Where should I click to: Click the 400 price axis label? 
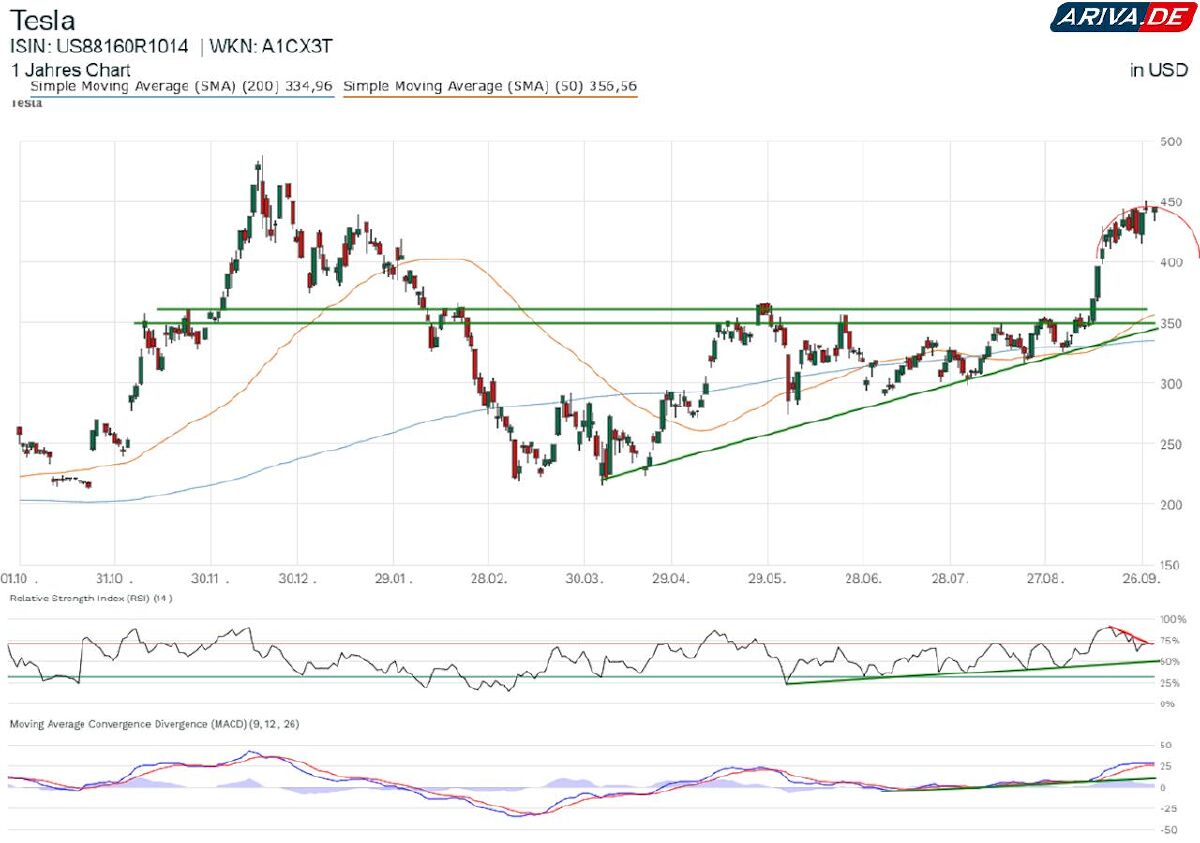[x=1169, y=263]
